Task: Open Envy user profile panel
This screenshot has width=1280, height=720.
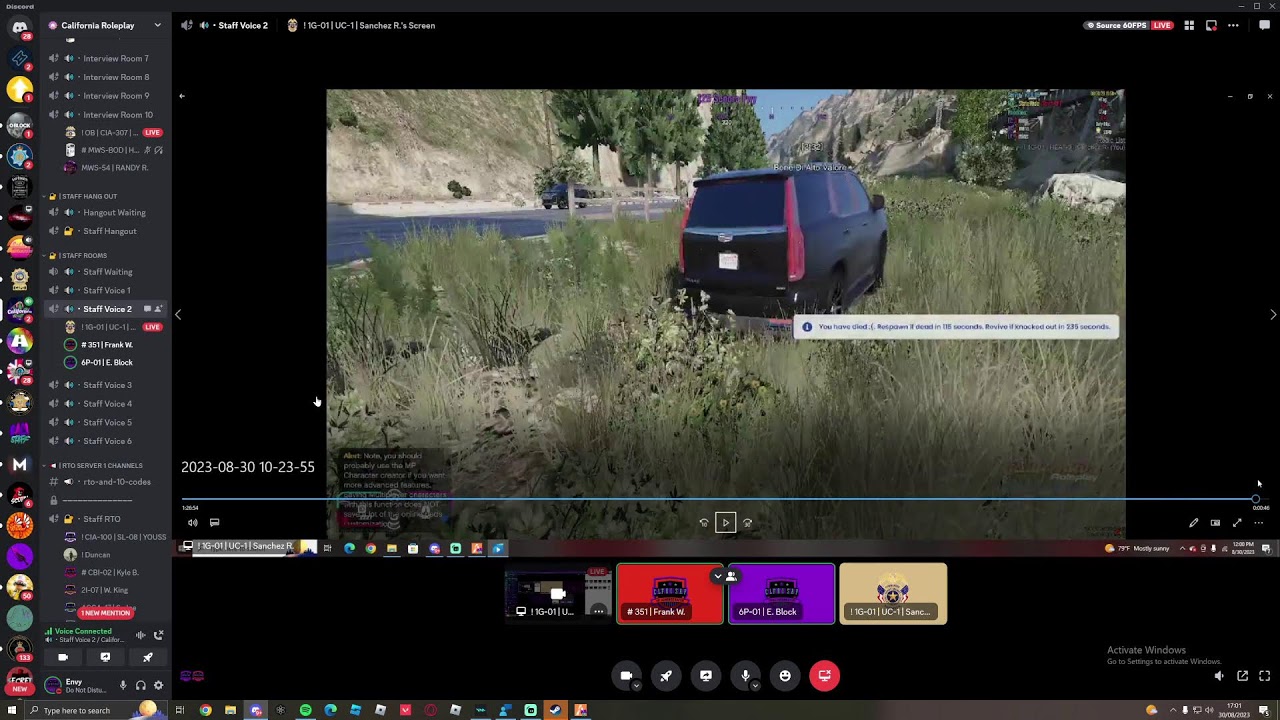Action: tap(78, 685)
